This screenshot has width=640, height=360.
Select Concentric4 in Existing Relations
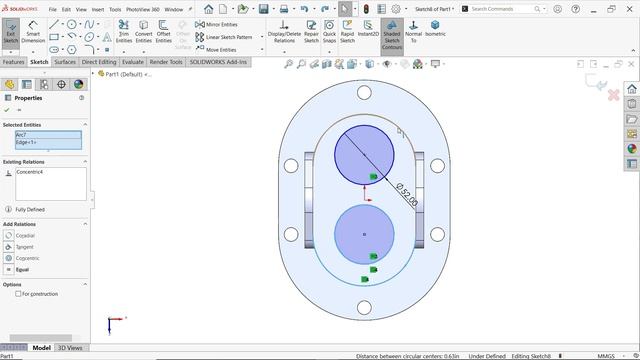(29, 172)
